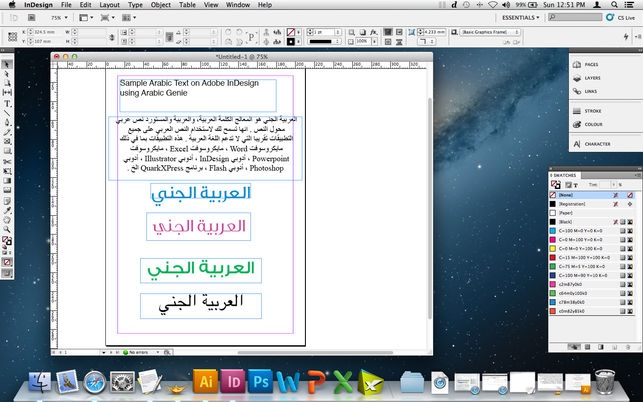This screenshot has width=643, height=402.
Task: Select the Note tool
Action: [7, 201]
